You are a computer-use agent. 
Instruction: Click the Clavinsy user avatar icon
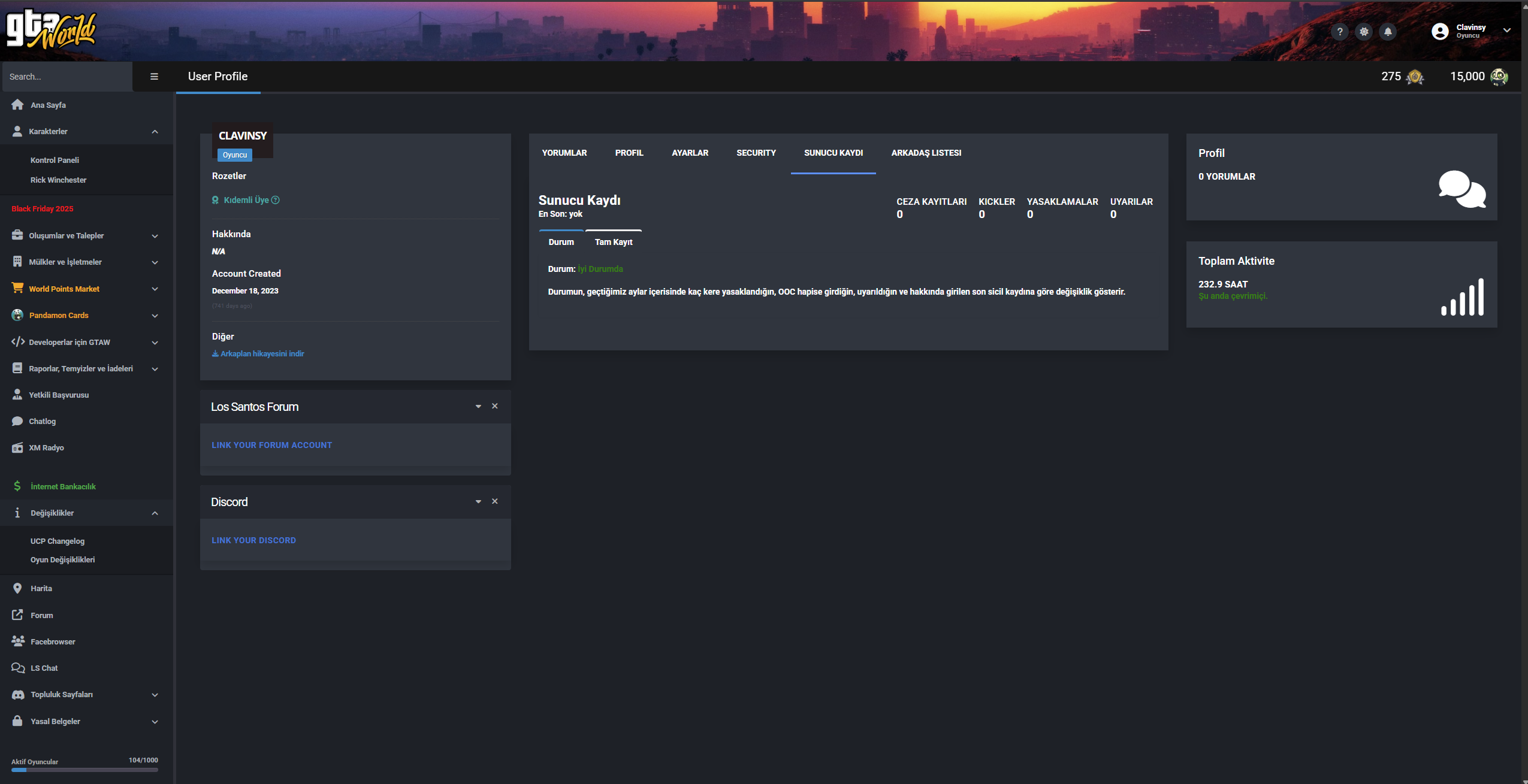pos(1440,31)
